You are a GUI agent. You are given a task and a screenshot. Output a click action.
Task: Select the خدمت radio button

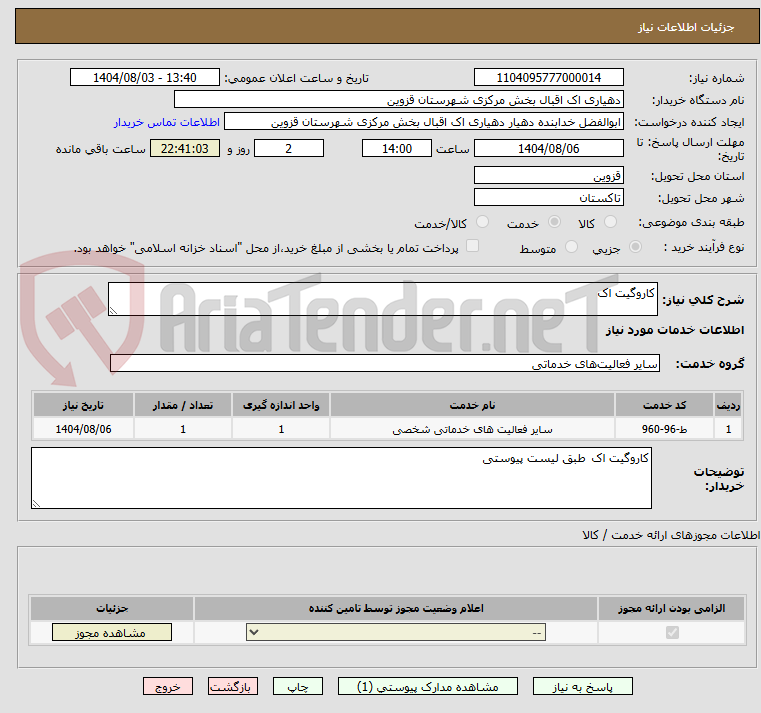[x=554, y=222]
